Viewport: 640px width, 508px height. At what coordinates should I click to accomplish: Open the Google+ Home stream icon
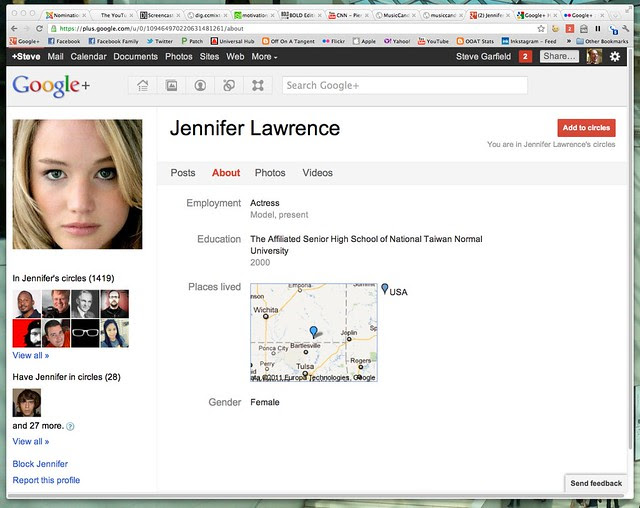pyautogui.click(x=142, y=85)
